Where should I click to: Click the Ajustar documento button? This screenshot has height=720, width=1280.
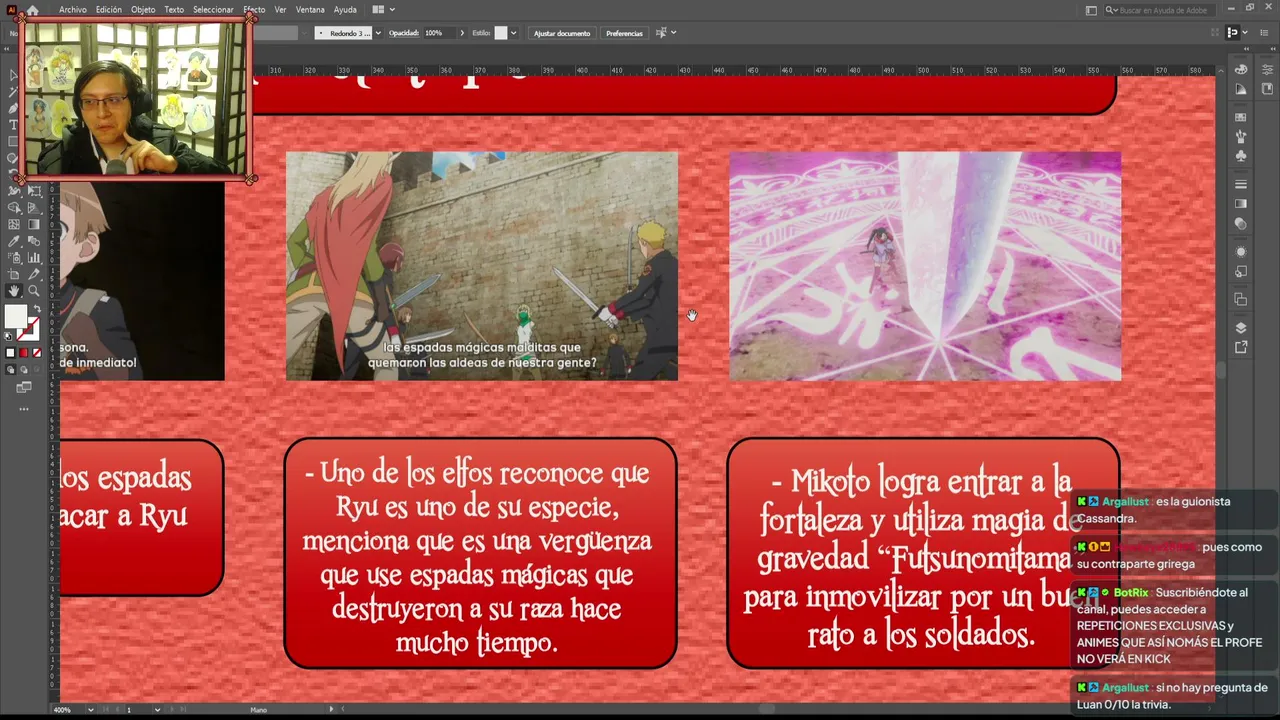click(x=562, y=33)
